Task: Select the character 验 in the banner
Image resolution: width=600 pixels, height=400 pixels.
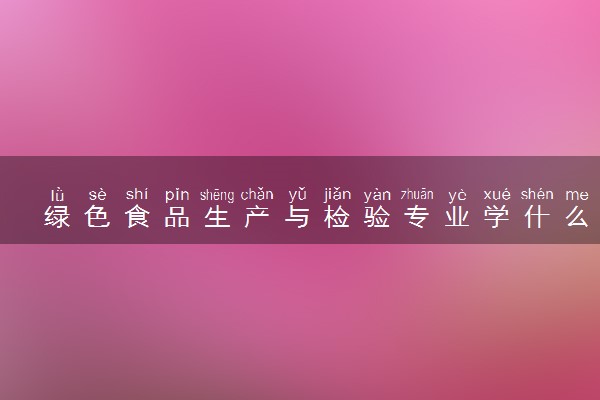Action: tap(377, 217)
